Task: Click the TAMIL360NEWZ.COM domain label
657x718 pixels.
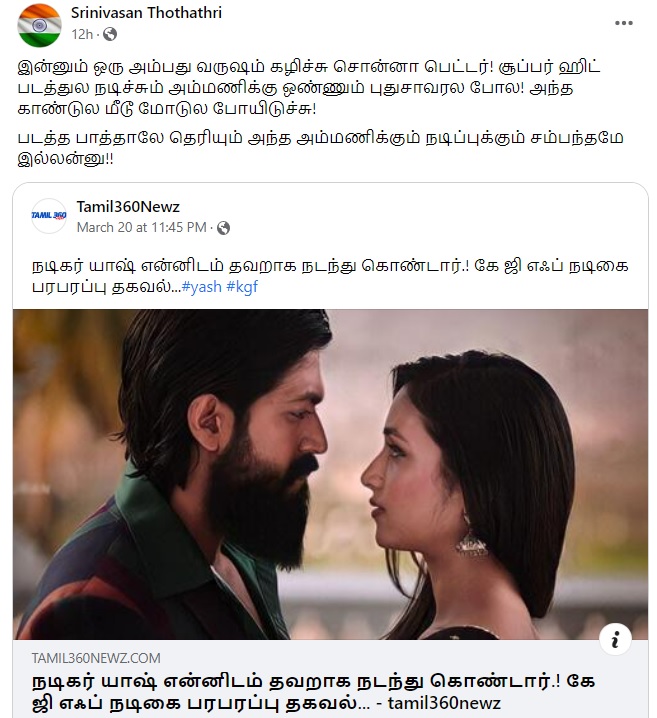Action: click(x=96, y=658)
